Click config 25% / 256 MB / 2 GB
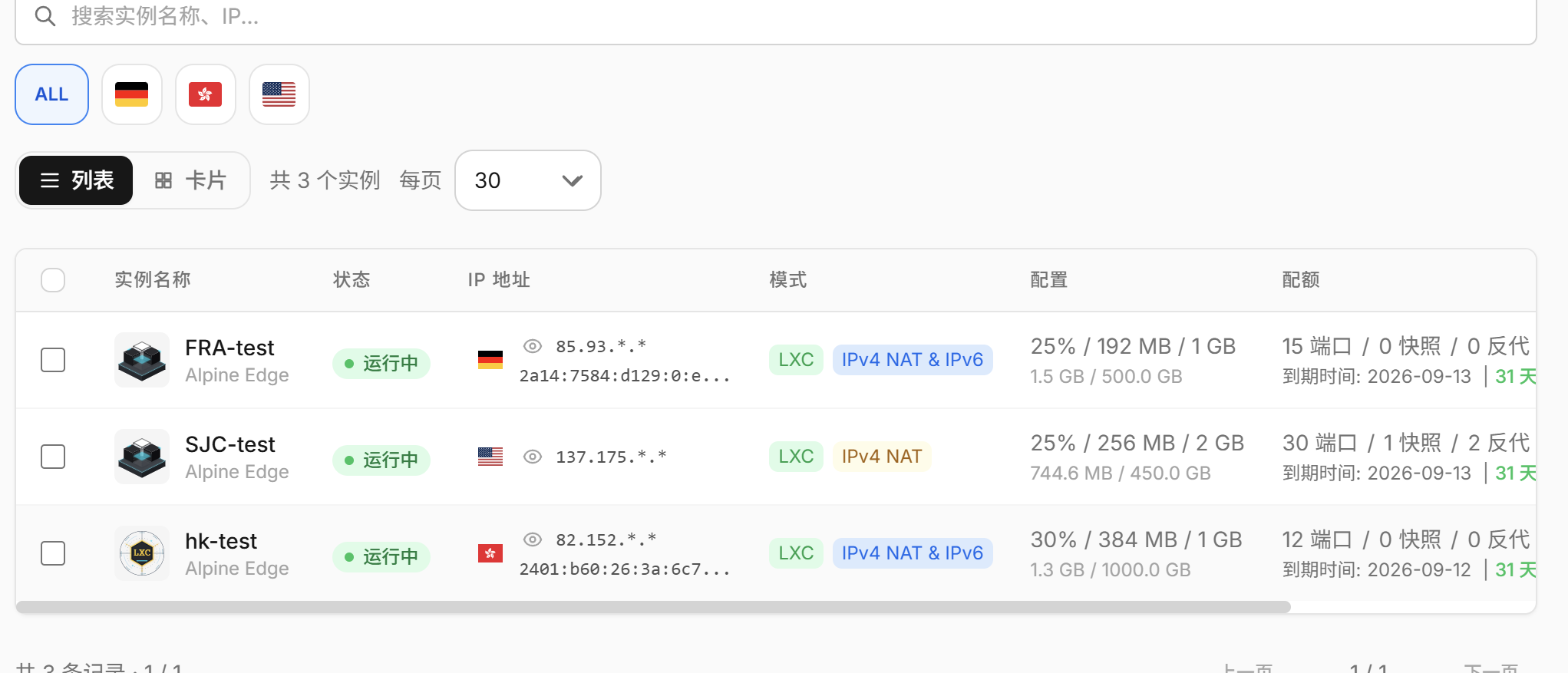1568x673 pixels. 1137,444
